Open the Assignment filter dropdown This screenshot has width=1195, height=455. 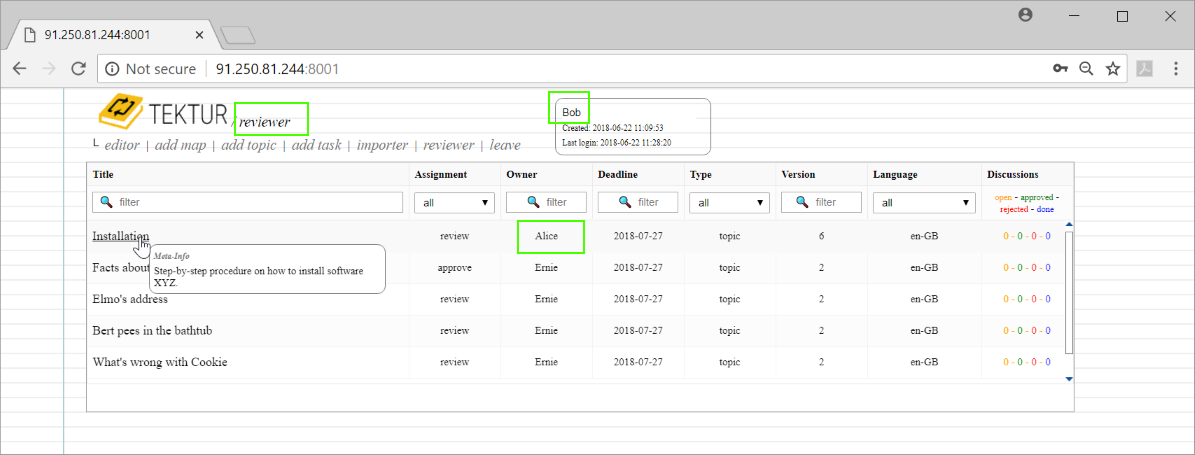455,202
